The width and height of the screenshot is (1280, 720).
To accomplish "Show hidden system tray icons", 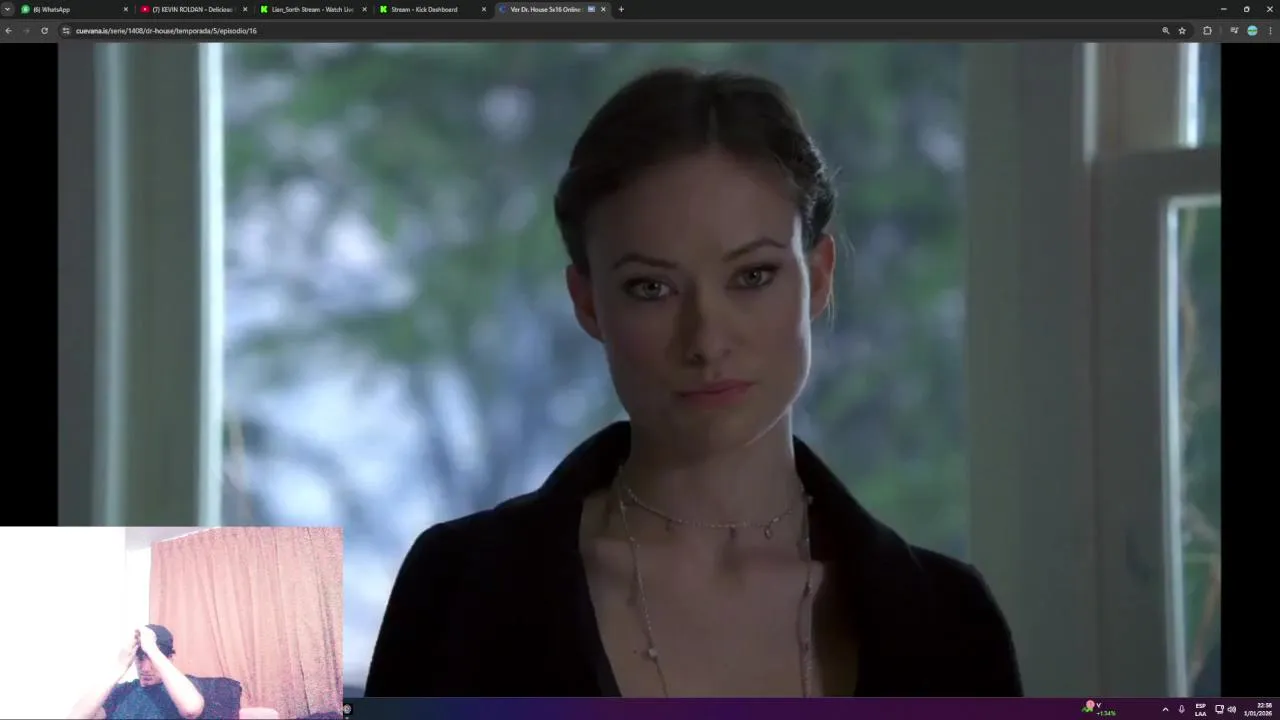I will coord(1165,709).
